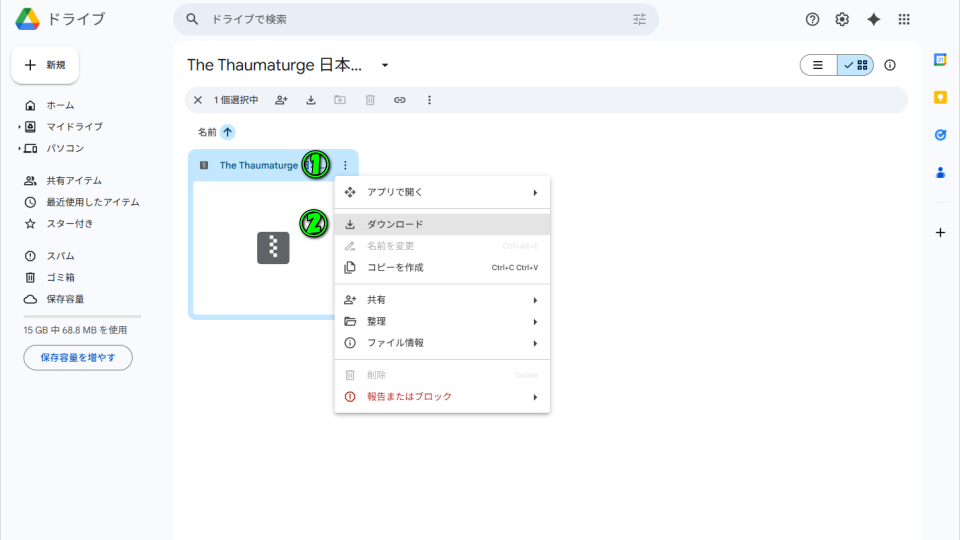Open the file card's three-dot menu
This screenshot has width=960, height=540.
pos(345,165)
